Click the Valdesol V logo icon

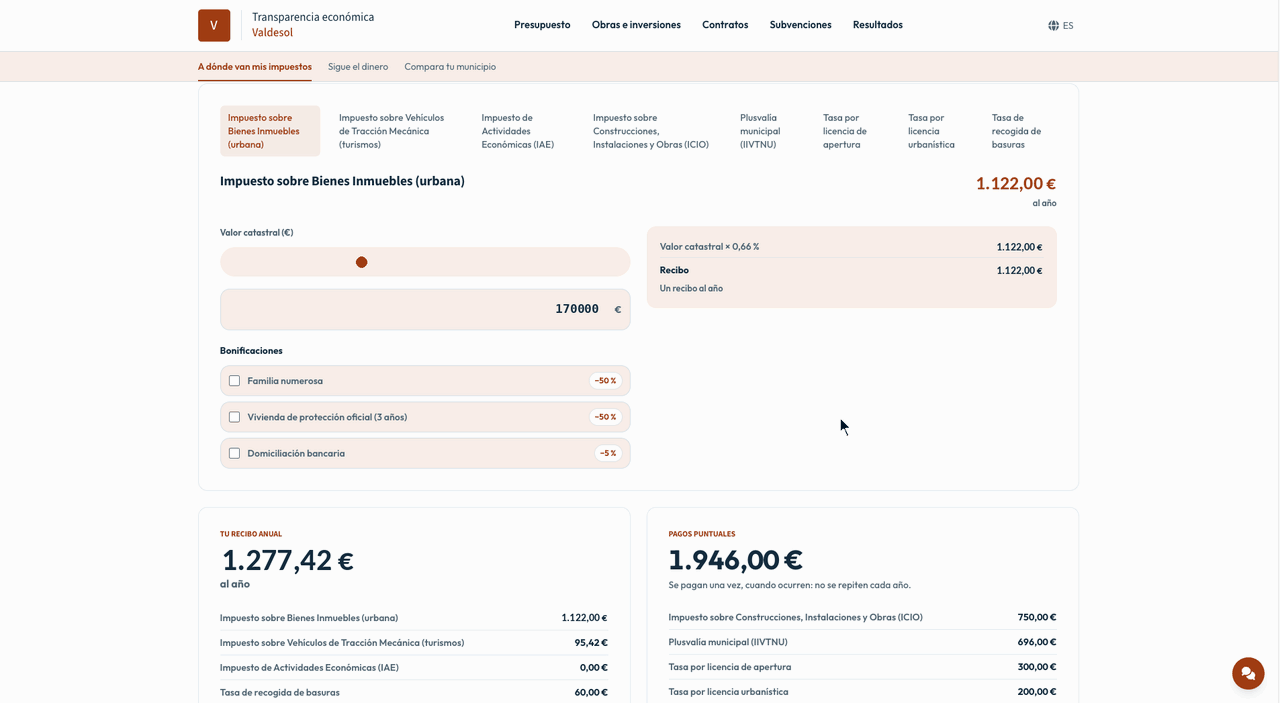point(214,25)
